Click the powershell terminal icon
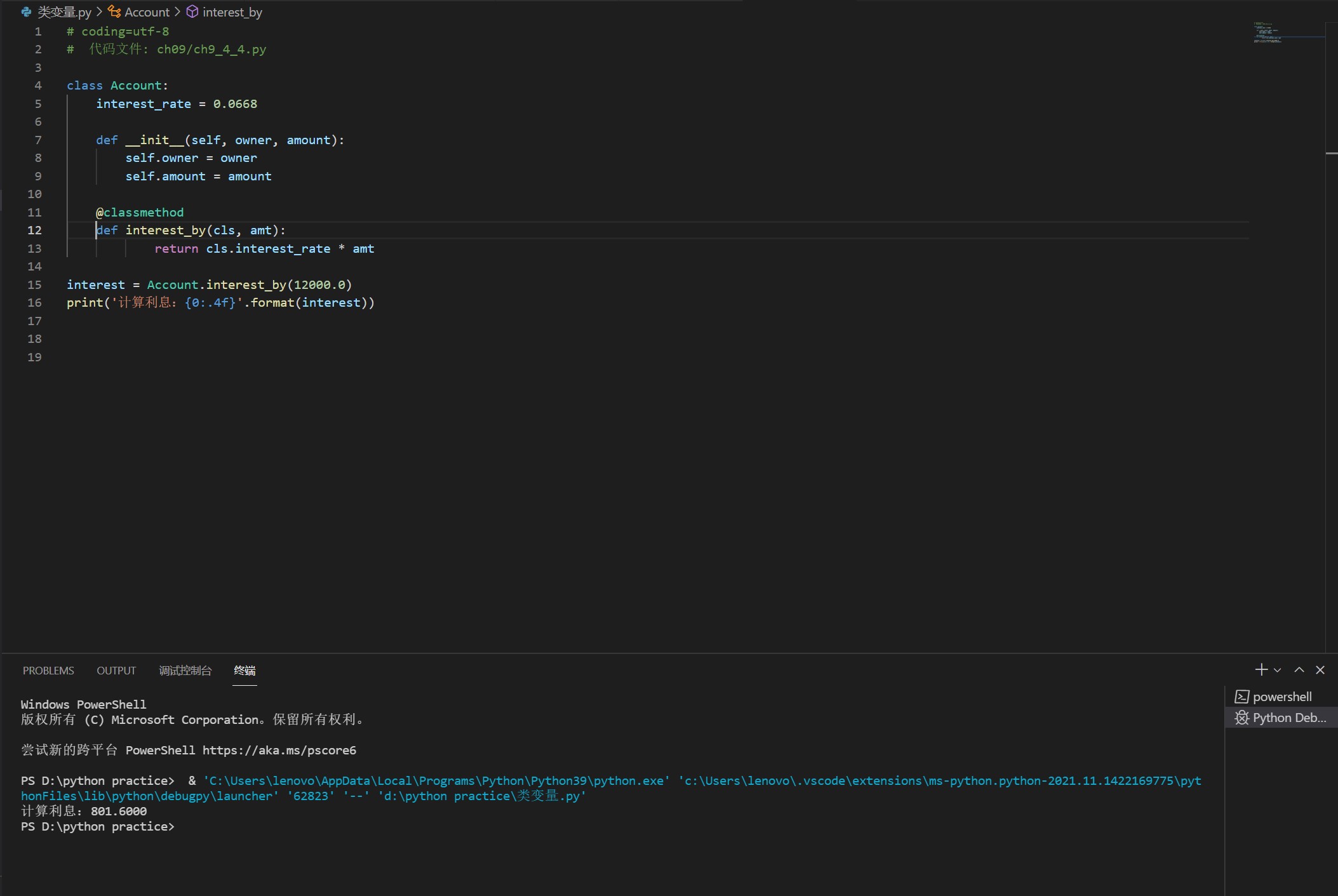 (x=1241, y=697)
